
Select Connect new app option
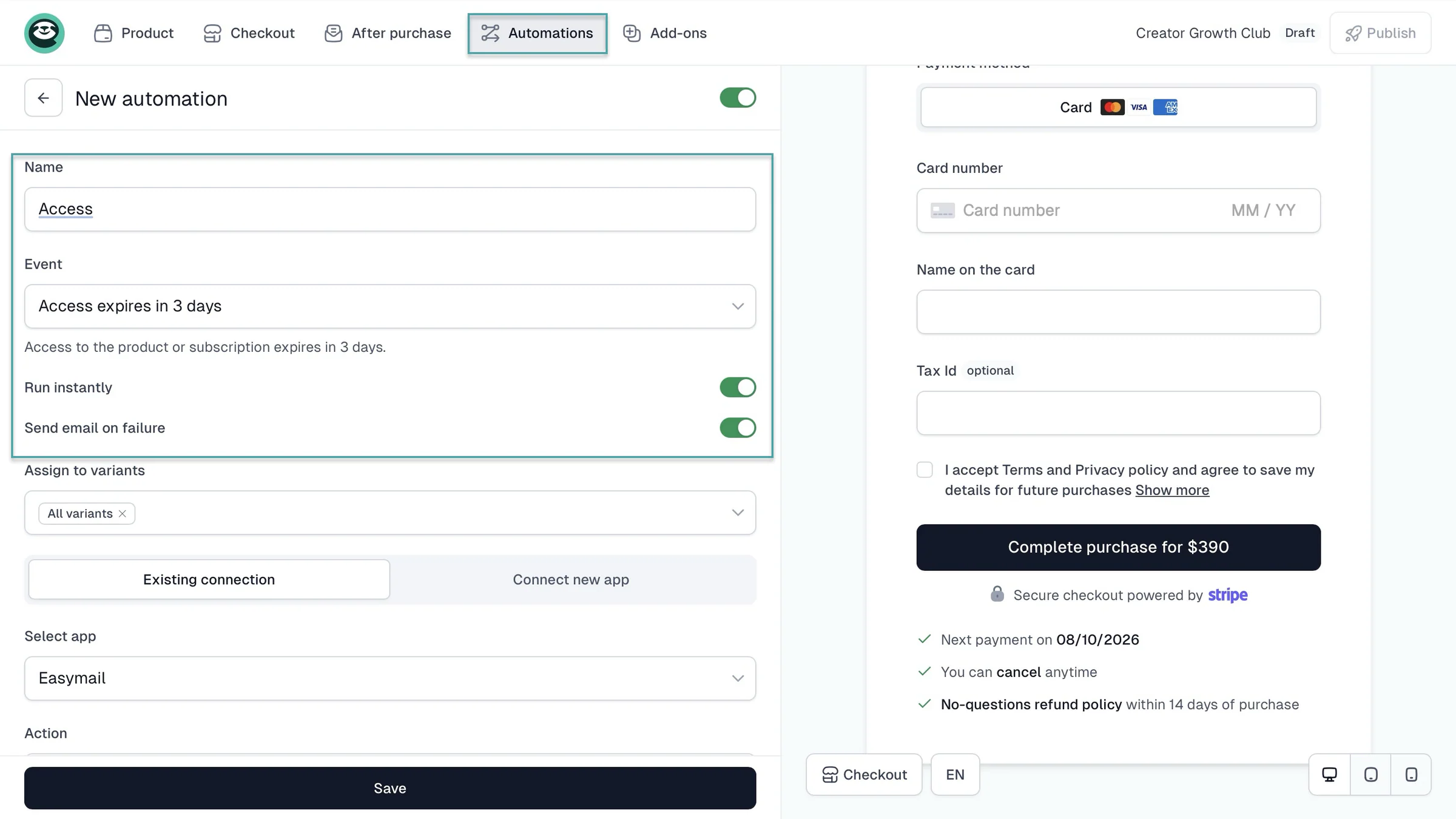click(571, 579)
